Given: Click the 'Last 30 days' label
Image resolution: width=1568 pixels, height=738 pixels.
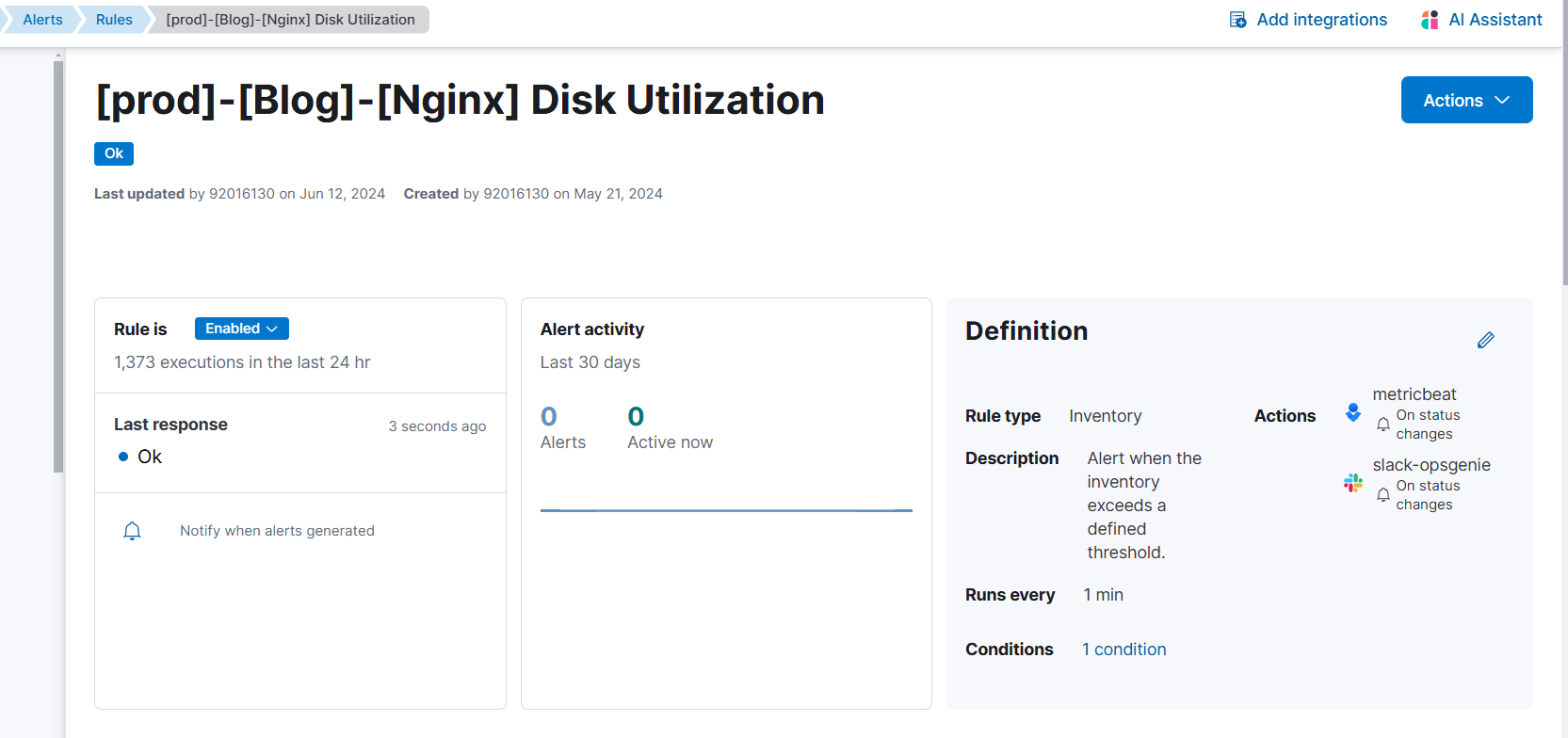Looking at the screenshot, I should click(x=590, y=362).
